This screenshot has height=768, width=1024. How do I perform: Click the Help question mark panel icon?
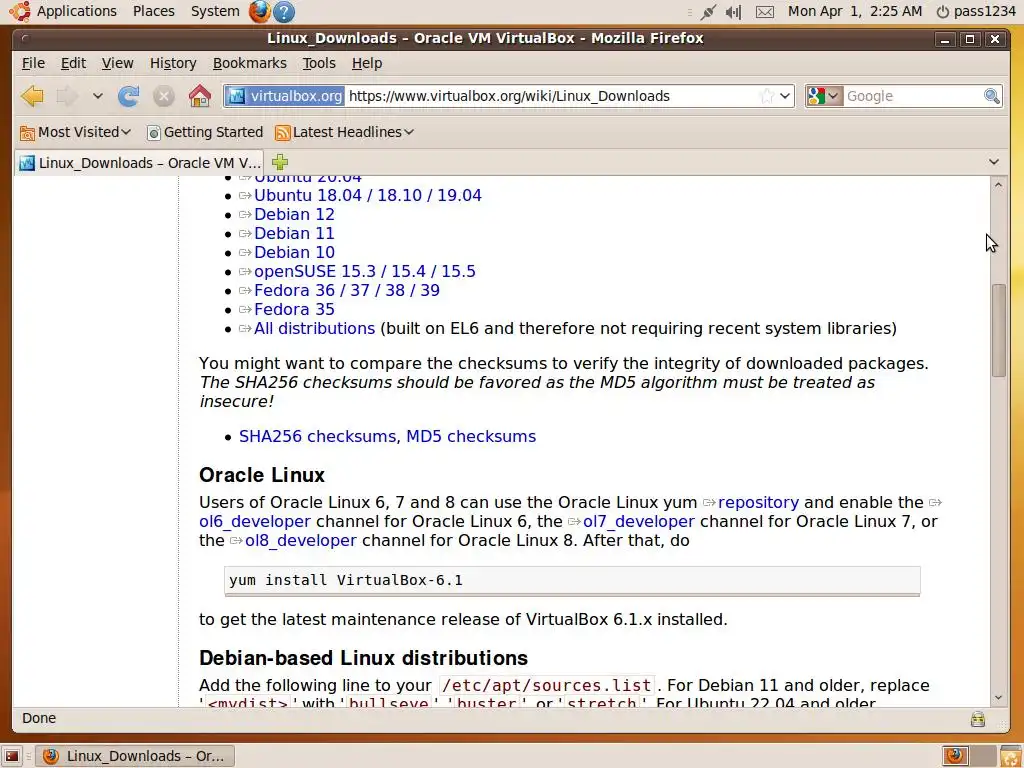283,11
